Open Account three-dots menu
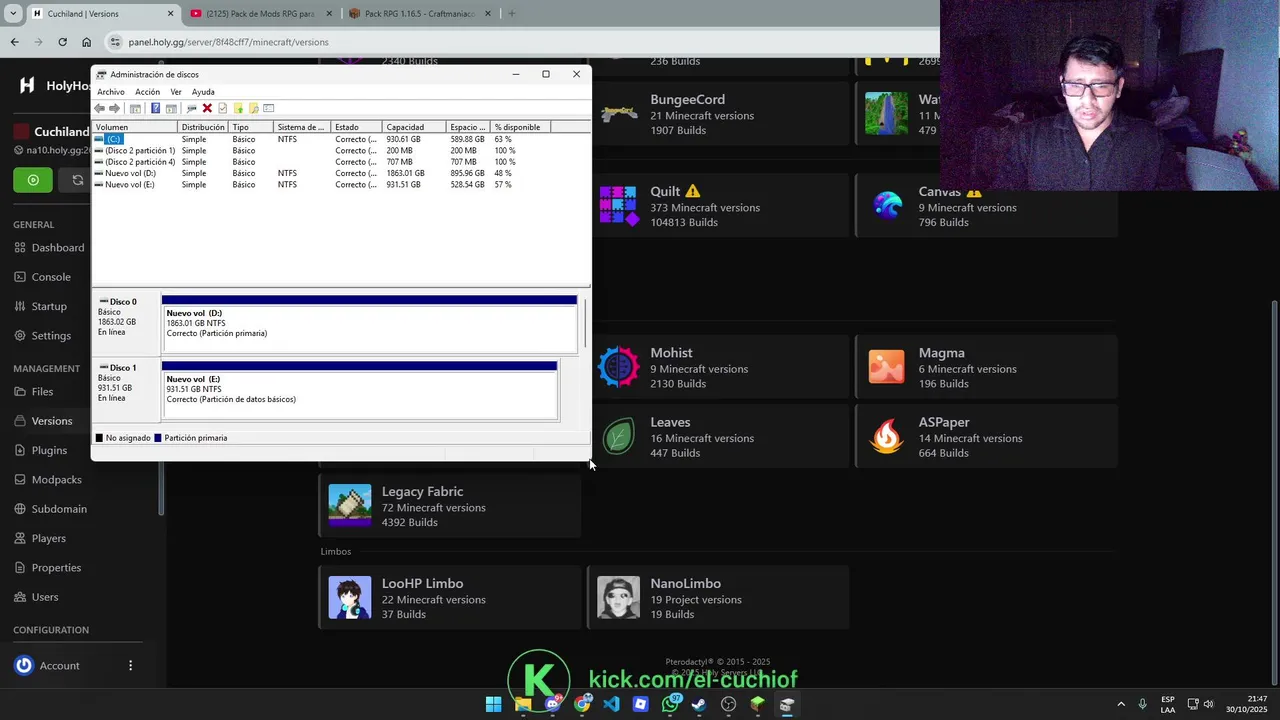The width and height of the screenshot is (1280, 720). (x=130, y=665)
